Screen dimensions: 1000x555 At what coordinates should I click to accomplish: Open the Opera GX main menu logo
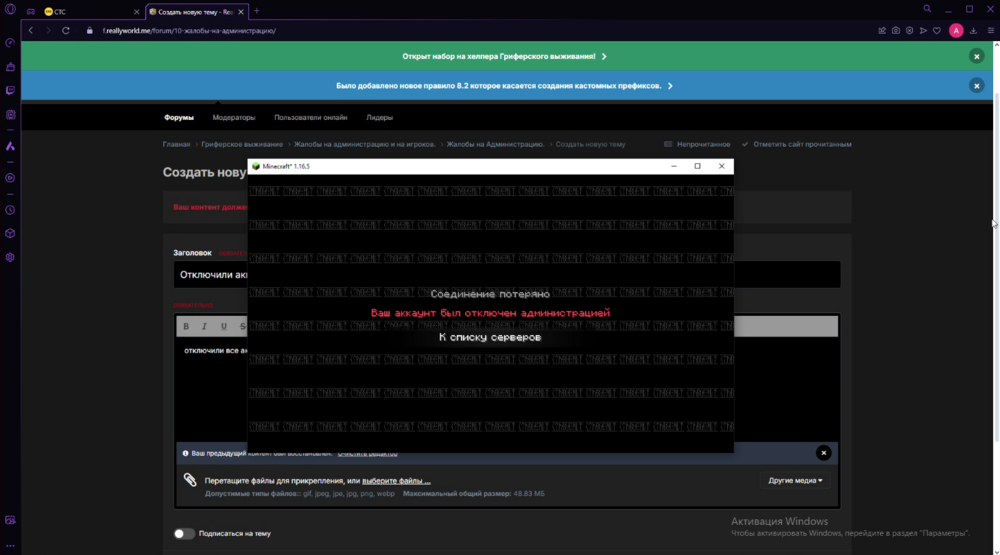click(x=10, y=10)
